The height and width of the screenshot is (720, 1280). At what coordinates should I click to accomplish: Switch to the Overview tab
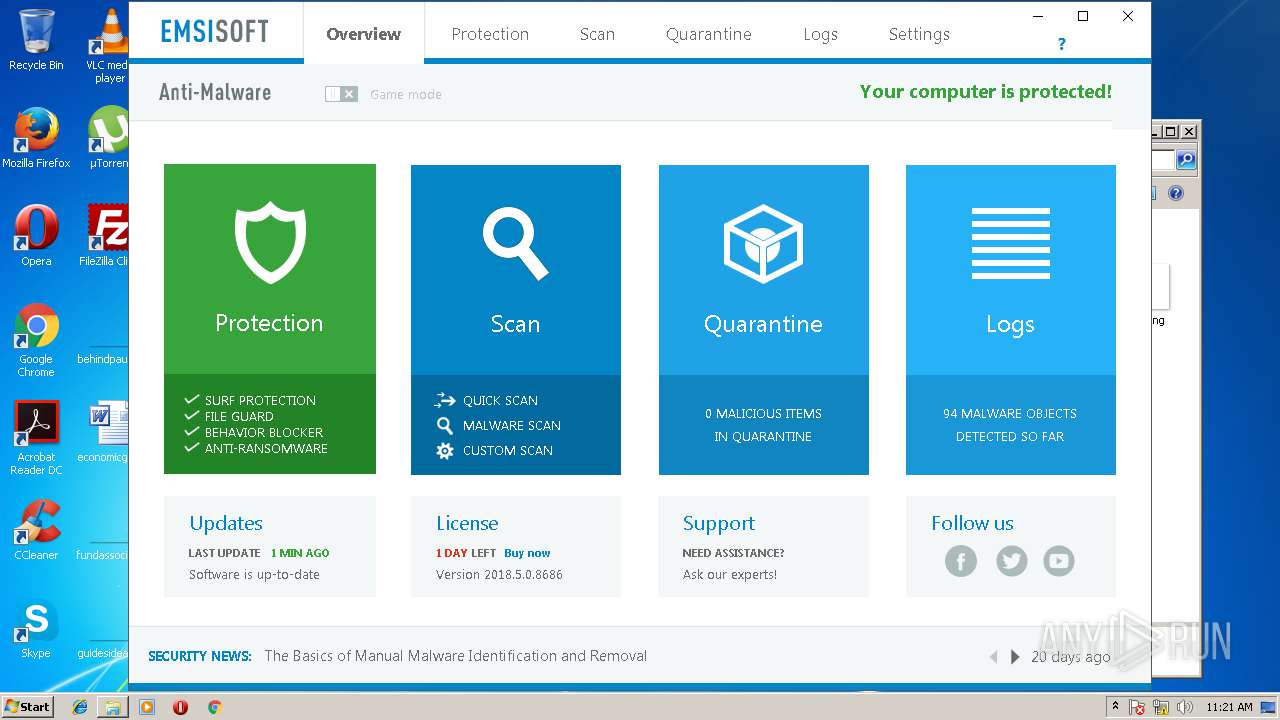click(364, 34)
